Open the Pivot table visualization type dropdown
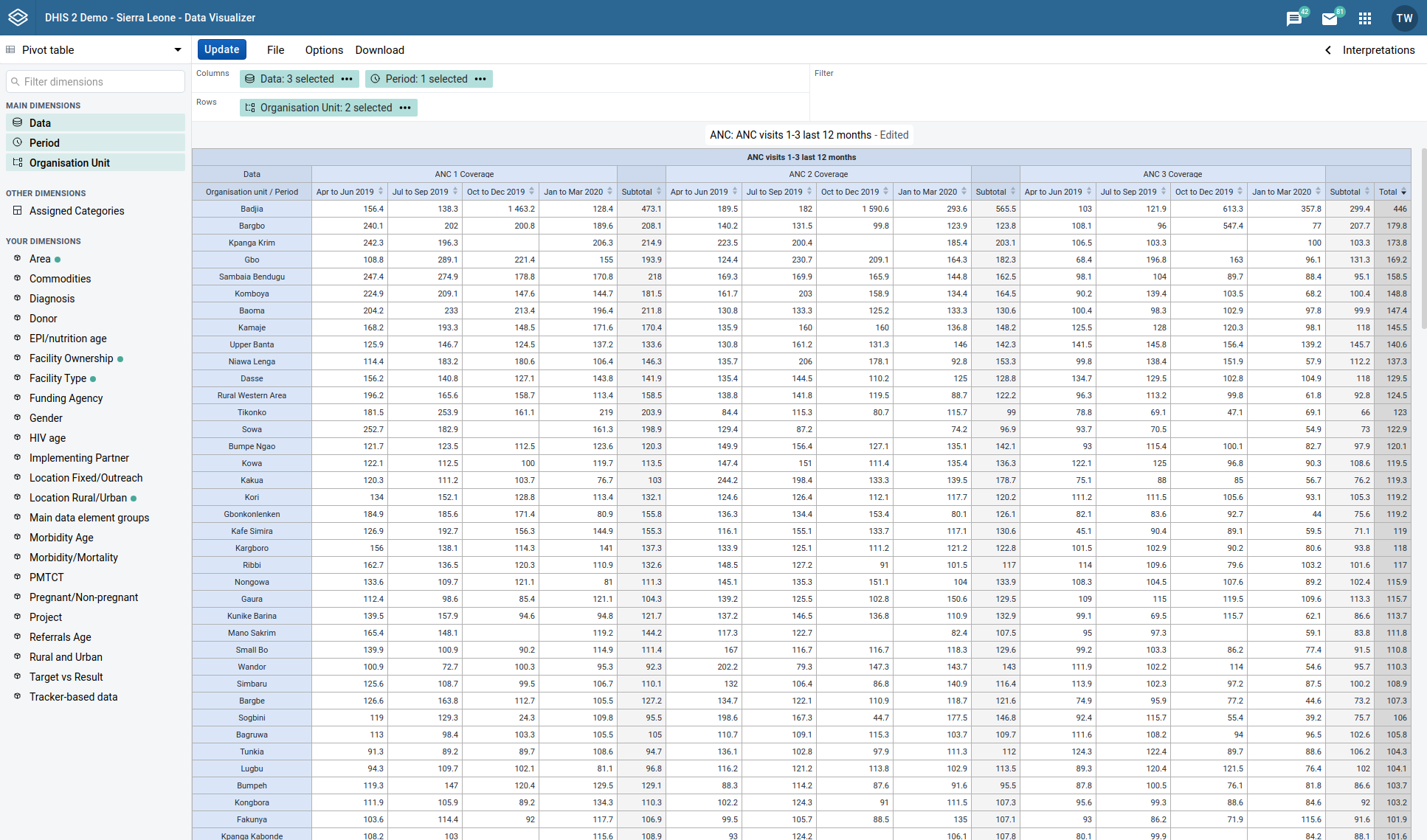 (94, 50)
